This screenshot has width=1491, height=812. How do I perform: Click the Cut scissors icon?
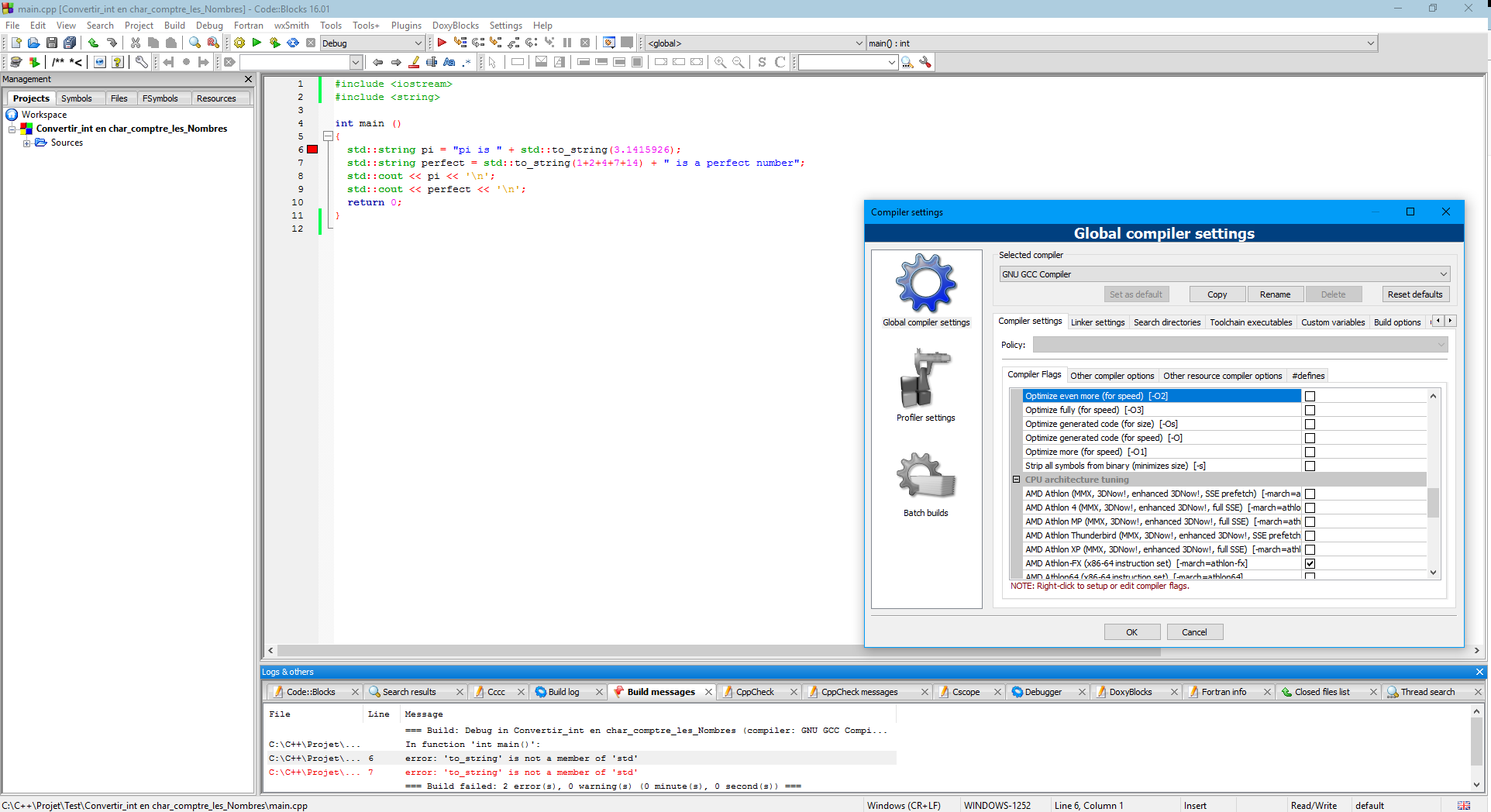(x=136, y=43)
